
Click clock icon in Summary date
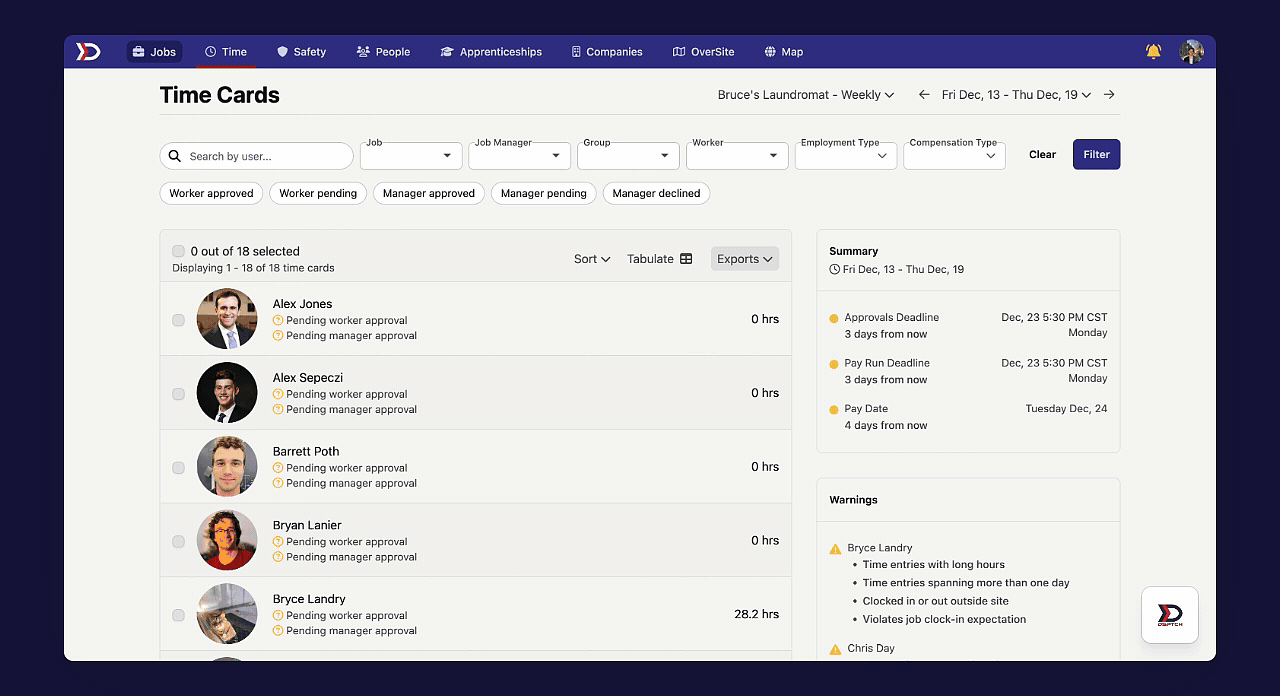coord(835,270)
